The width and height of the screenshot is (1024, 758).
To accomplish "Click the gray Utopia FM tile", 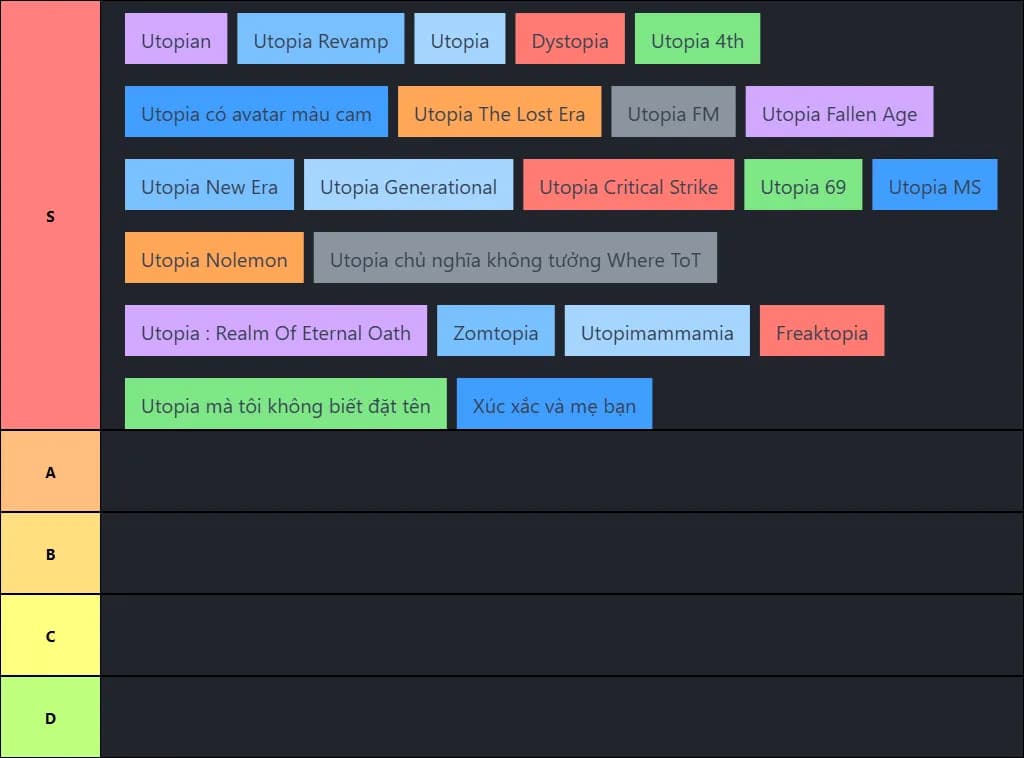I will tap(673, 112).
